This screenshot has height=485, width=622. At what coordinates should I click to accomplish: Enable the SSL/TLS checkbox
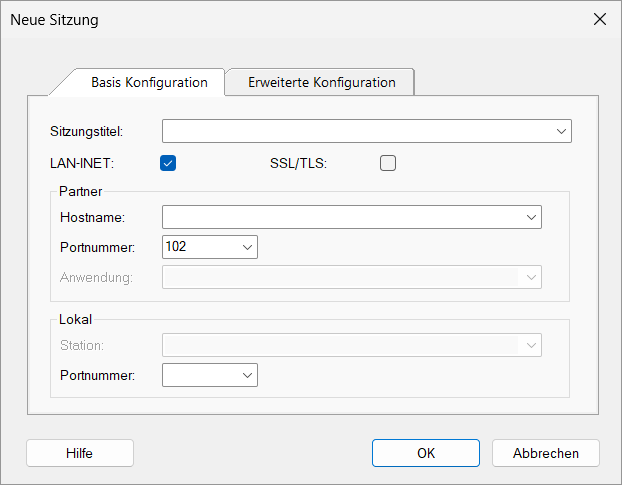click(x=388, y=163)
